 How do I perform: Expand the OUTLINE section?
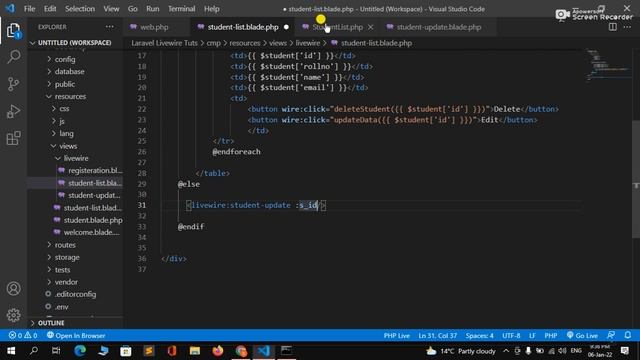51,323
